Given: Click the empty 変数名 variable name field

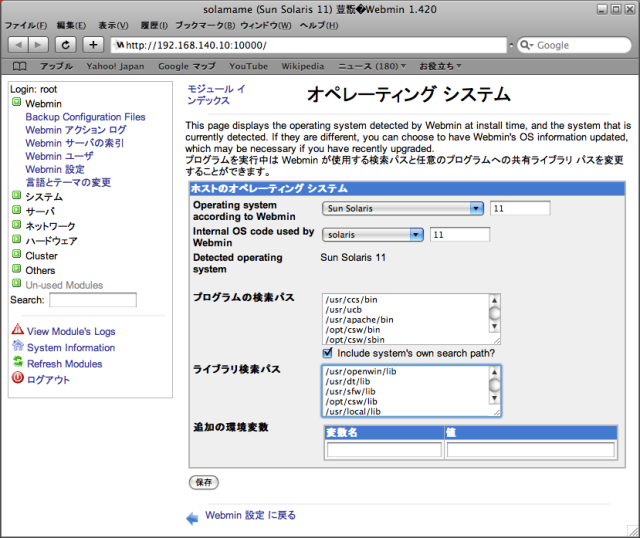Looking at the screenshot, I should (384, 450).
